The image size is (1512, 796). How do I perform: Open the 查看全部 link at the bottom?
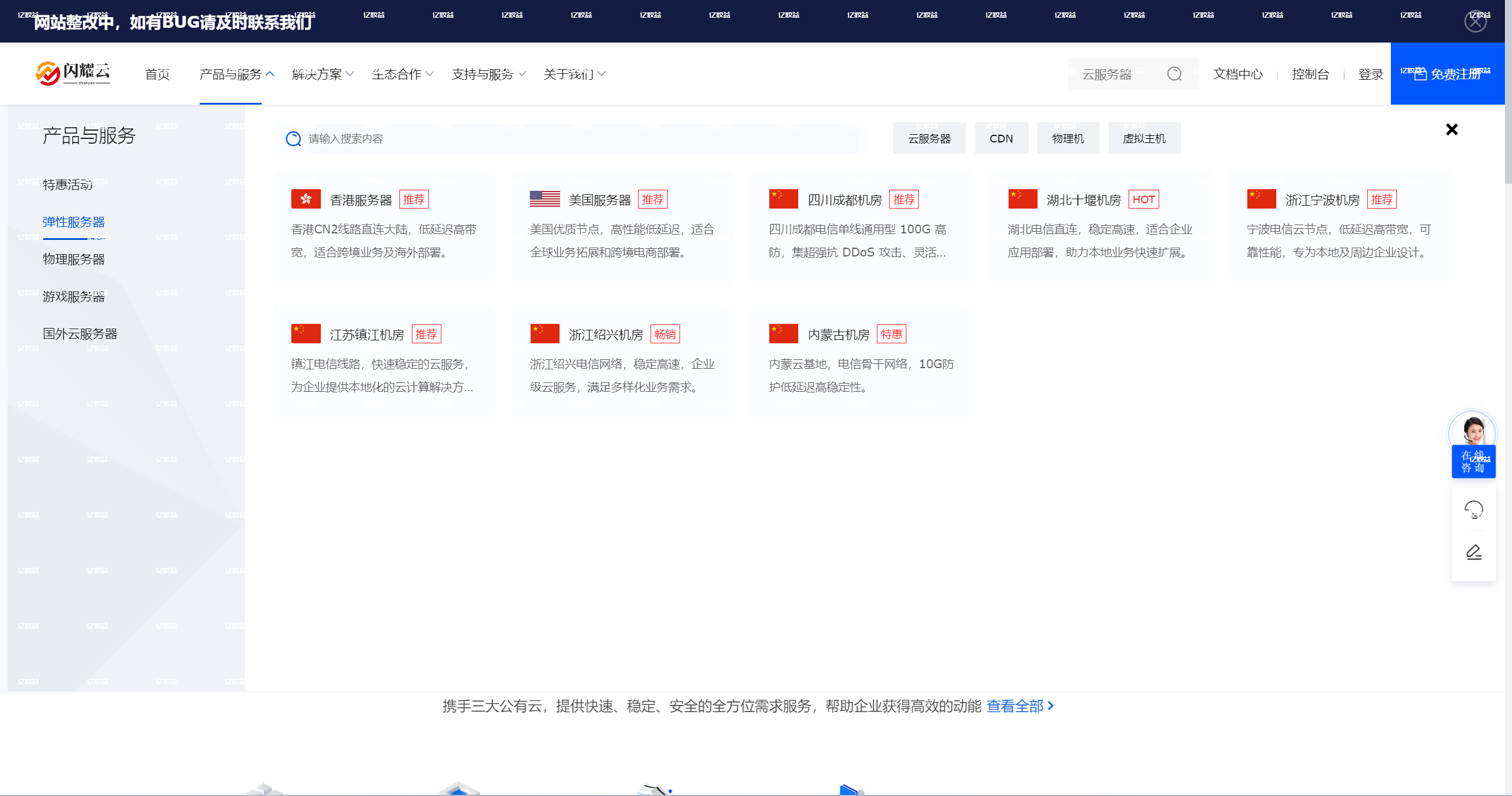[x=1015, y=706]
